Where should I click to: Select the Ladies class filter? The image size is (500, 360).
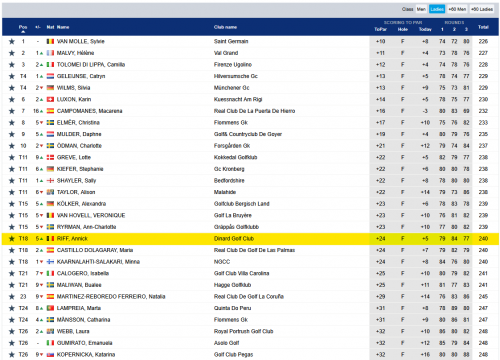[x=437, y=9]
